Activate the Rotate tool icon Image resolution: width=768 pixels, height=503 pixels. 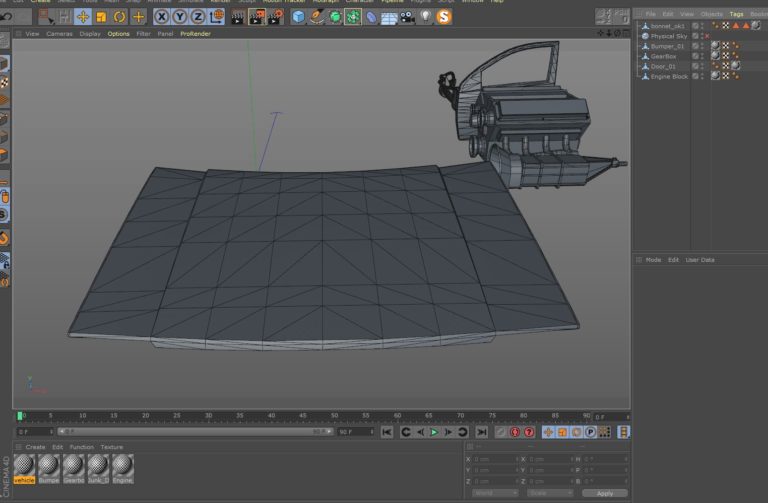(120, 17)
